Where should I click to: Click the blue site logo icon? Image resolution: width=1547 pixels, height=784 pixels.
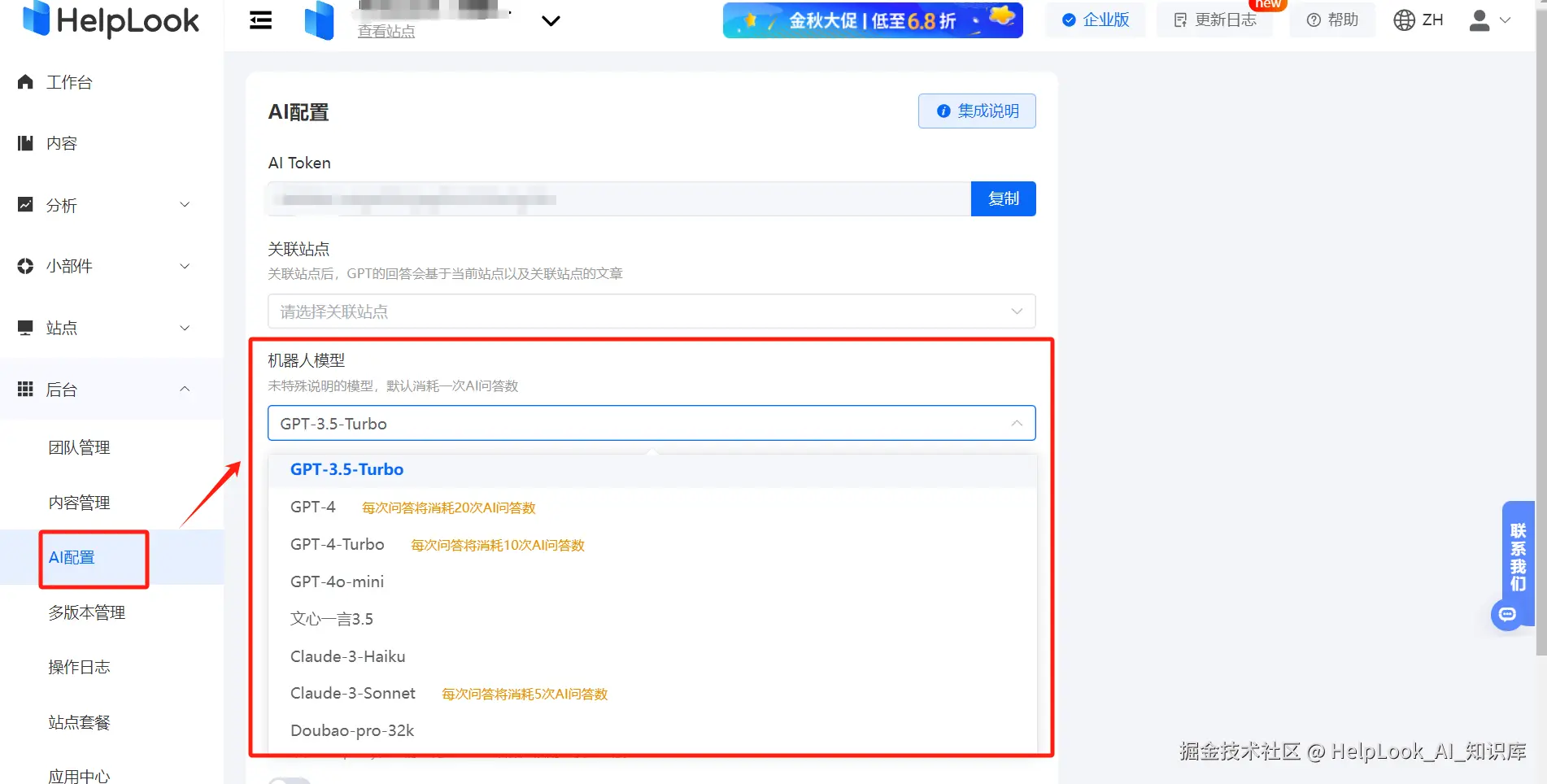(319, 21)
